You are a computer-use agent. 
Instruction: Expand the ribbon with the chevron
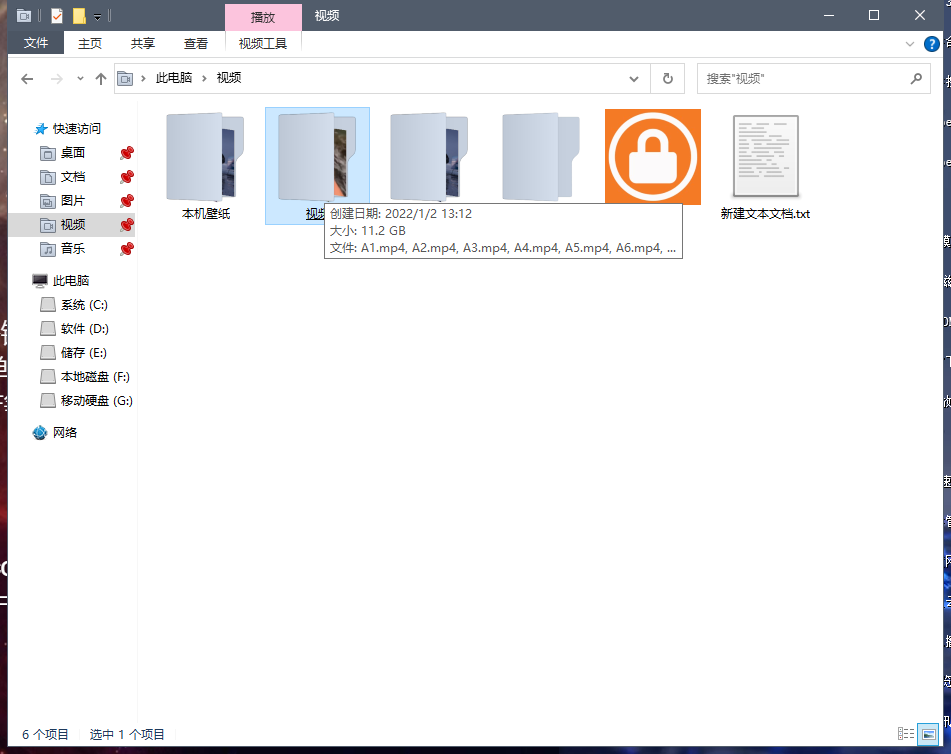pyautogui.click(x=909, y=44)
